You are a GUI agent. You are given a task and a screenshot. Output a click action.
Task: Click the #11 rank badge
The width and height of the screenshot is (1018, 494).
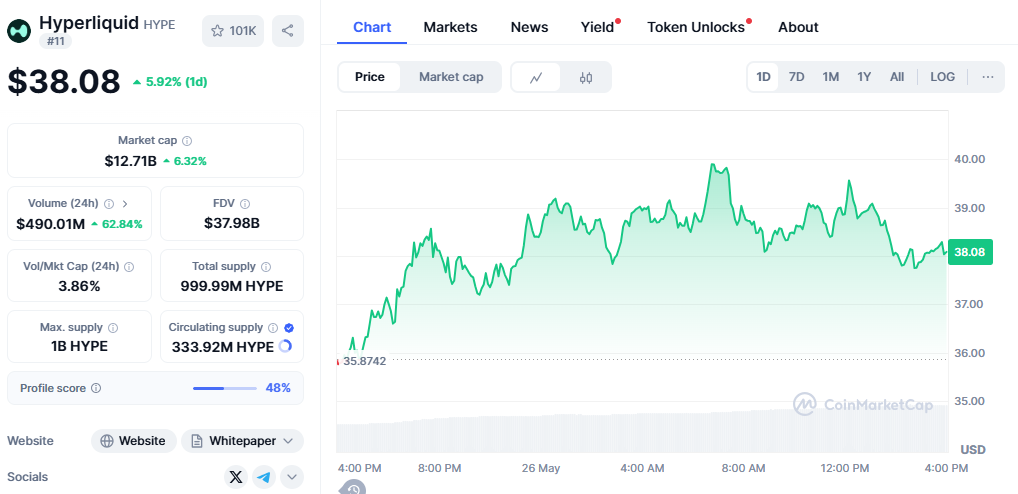pos(55,42)
